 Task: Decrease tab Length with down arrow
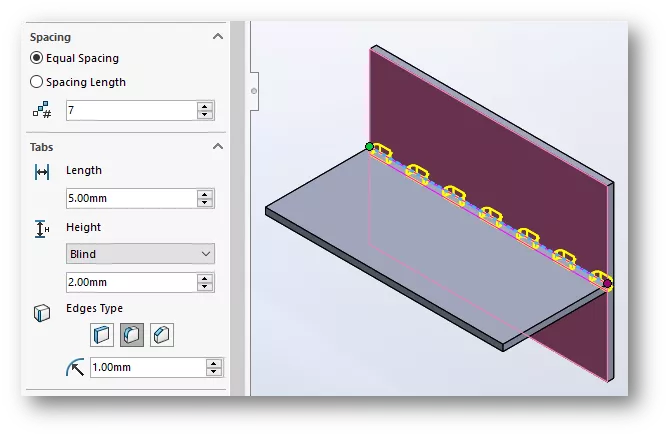tap(205, 203)
